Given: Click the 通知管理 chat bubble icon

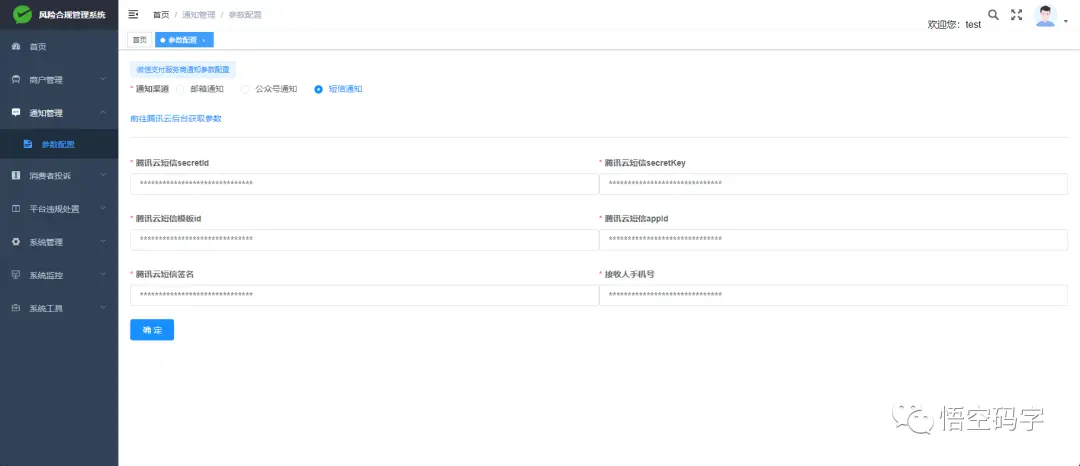Looking at the screenshot, I should 17,113.
